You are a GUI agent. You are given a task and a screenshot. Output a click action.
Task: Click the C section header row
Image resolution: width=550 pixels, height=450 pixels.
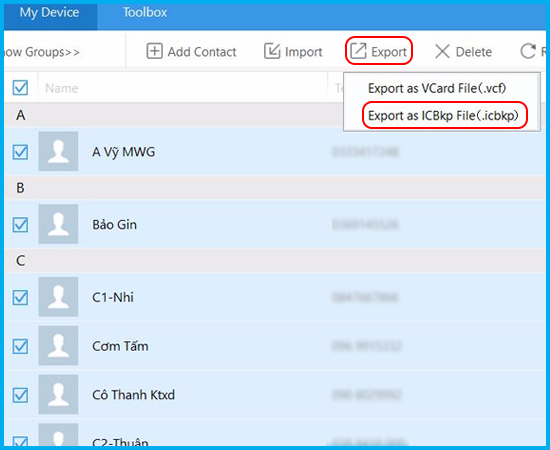(x=275, y=261)
